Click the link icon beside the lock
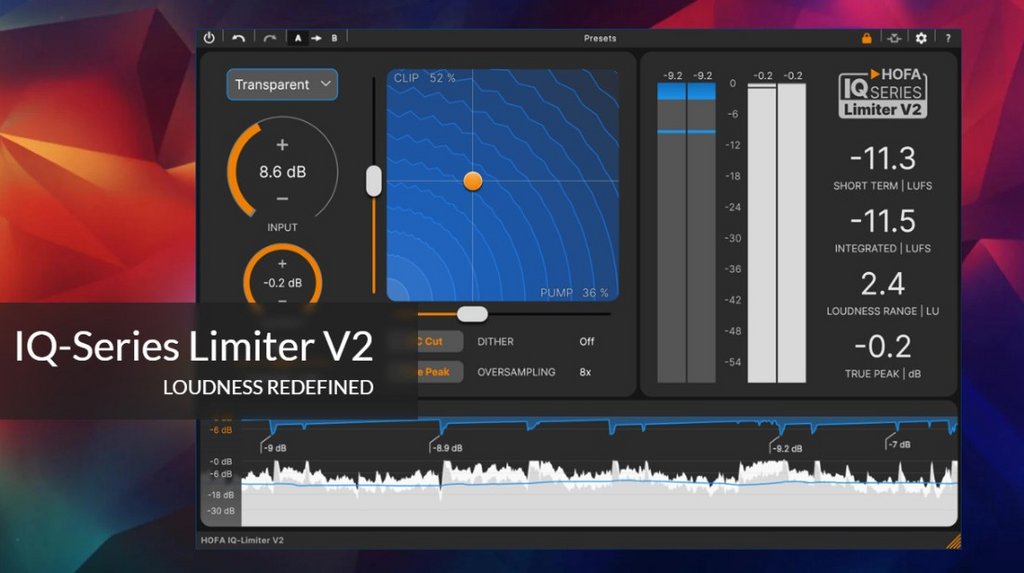The height and width of the screenshot is (573, 1024). click(x=894, y=39)
